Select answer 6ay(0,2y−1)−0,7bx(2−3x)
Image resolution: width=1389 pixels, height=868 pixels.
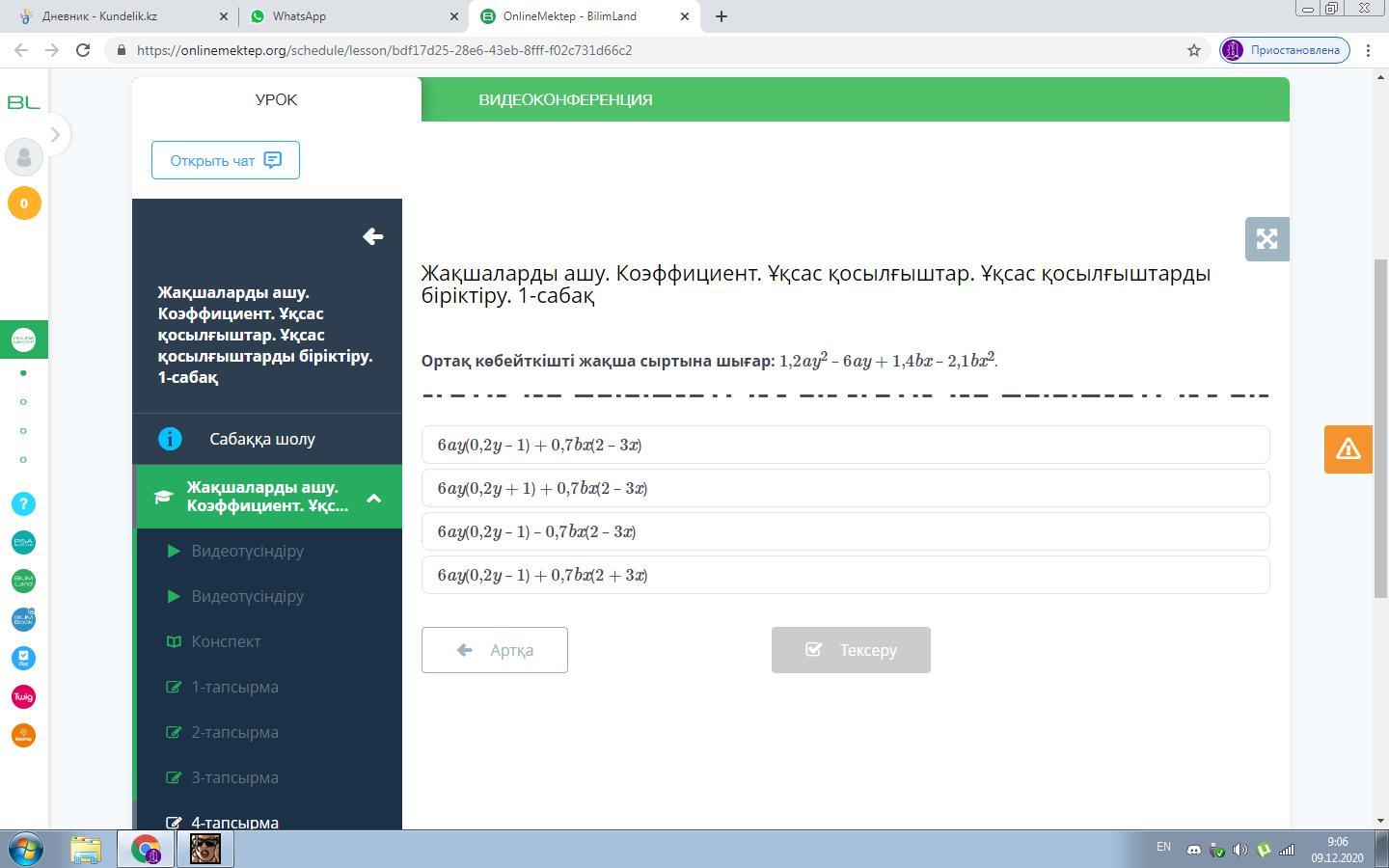point(845,531)
